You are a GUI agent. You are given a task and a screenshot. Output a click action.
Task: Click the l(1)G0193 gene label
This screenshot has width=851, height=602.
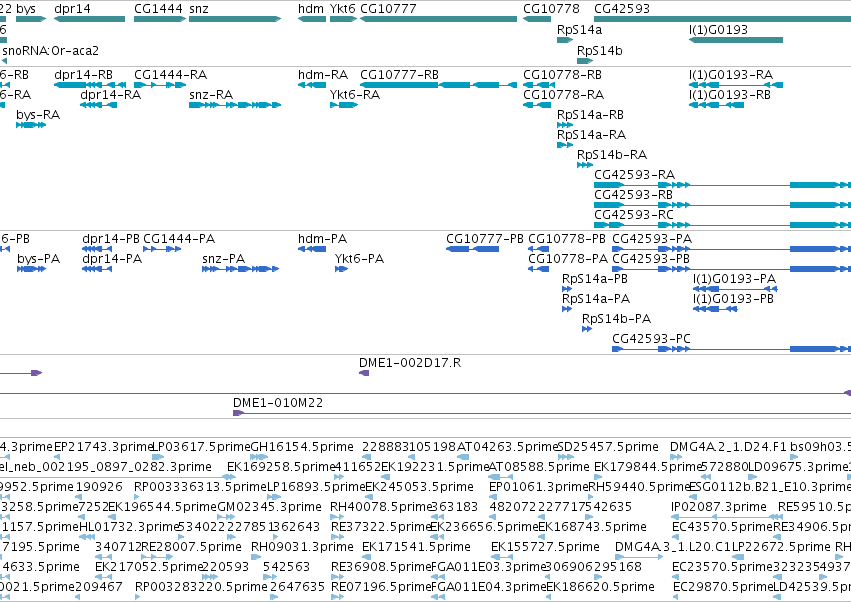(x=718, y=29)
